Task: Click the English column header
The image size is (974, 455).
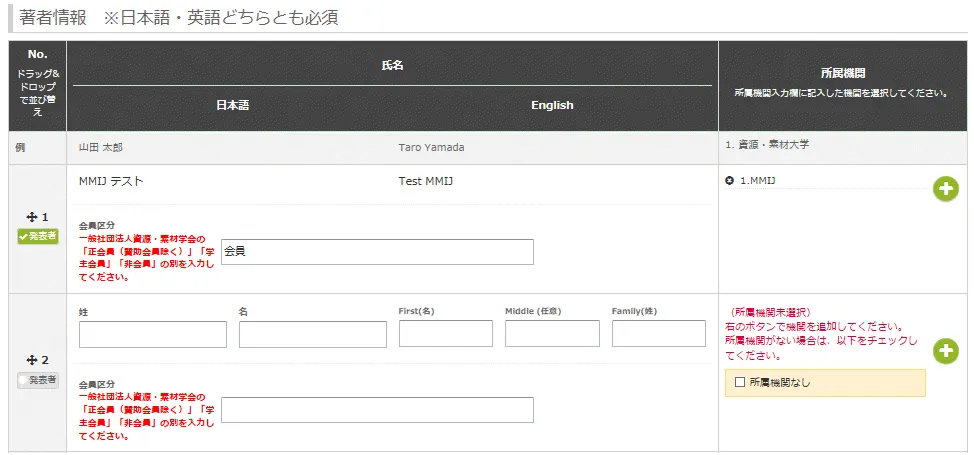Action: coord(552,105)
